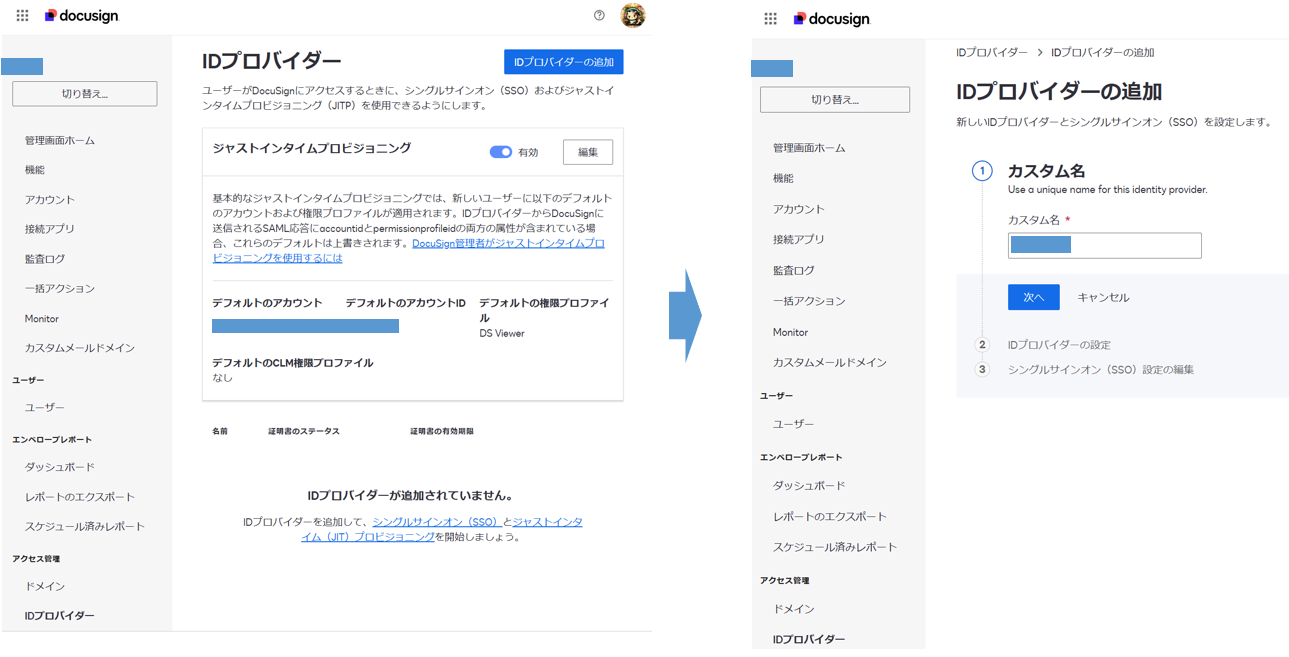Select スケジュール済みレポート in right window sidebar

point(835,547)
